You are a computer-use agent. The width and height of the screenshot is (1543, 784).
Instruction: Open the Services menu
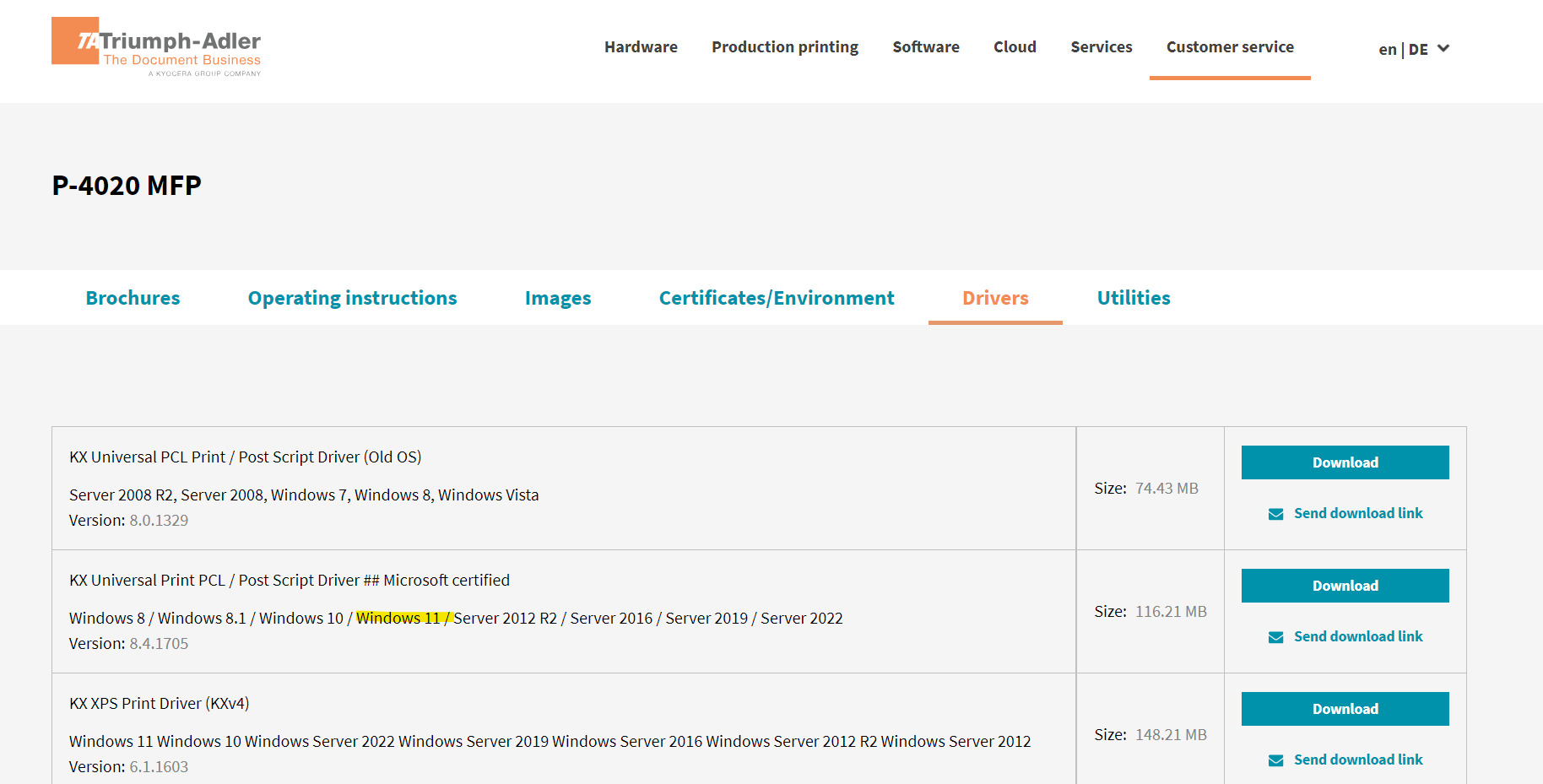[1101, 47]
